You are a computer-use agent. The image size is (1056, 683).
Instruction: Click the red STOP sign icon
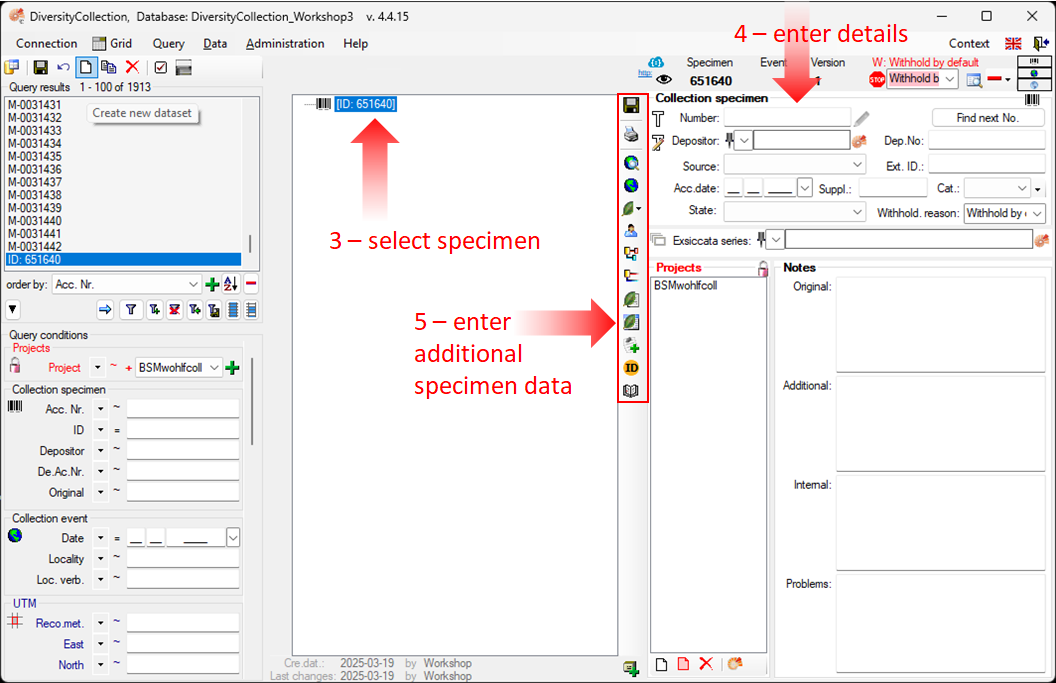pos(877,79)
